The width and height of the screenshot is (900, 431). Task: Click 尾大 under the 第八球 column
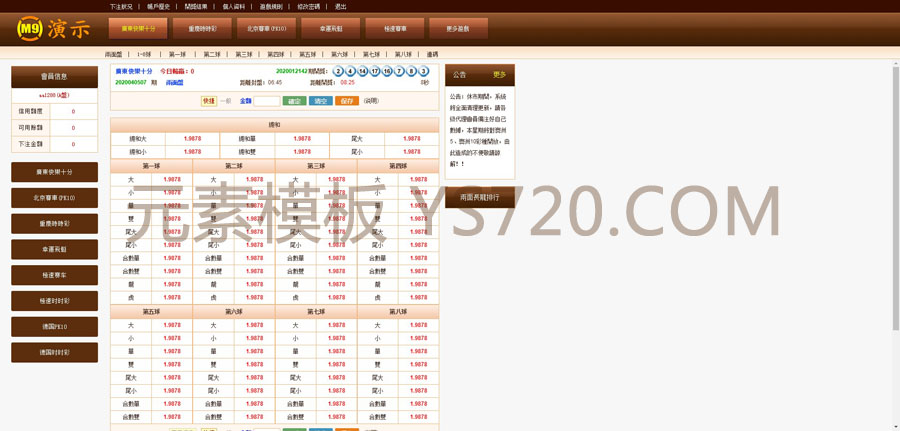coord(378,378)
